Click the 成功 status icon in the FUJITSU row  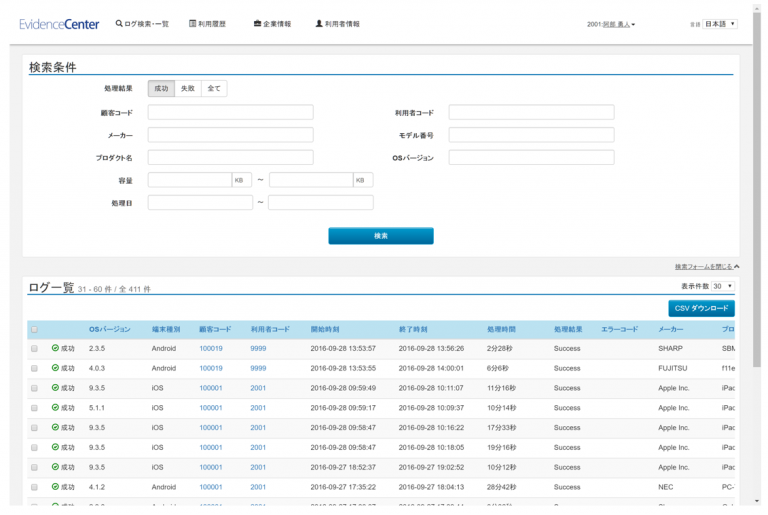(x=56, y=368)
